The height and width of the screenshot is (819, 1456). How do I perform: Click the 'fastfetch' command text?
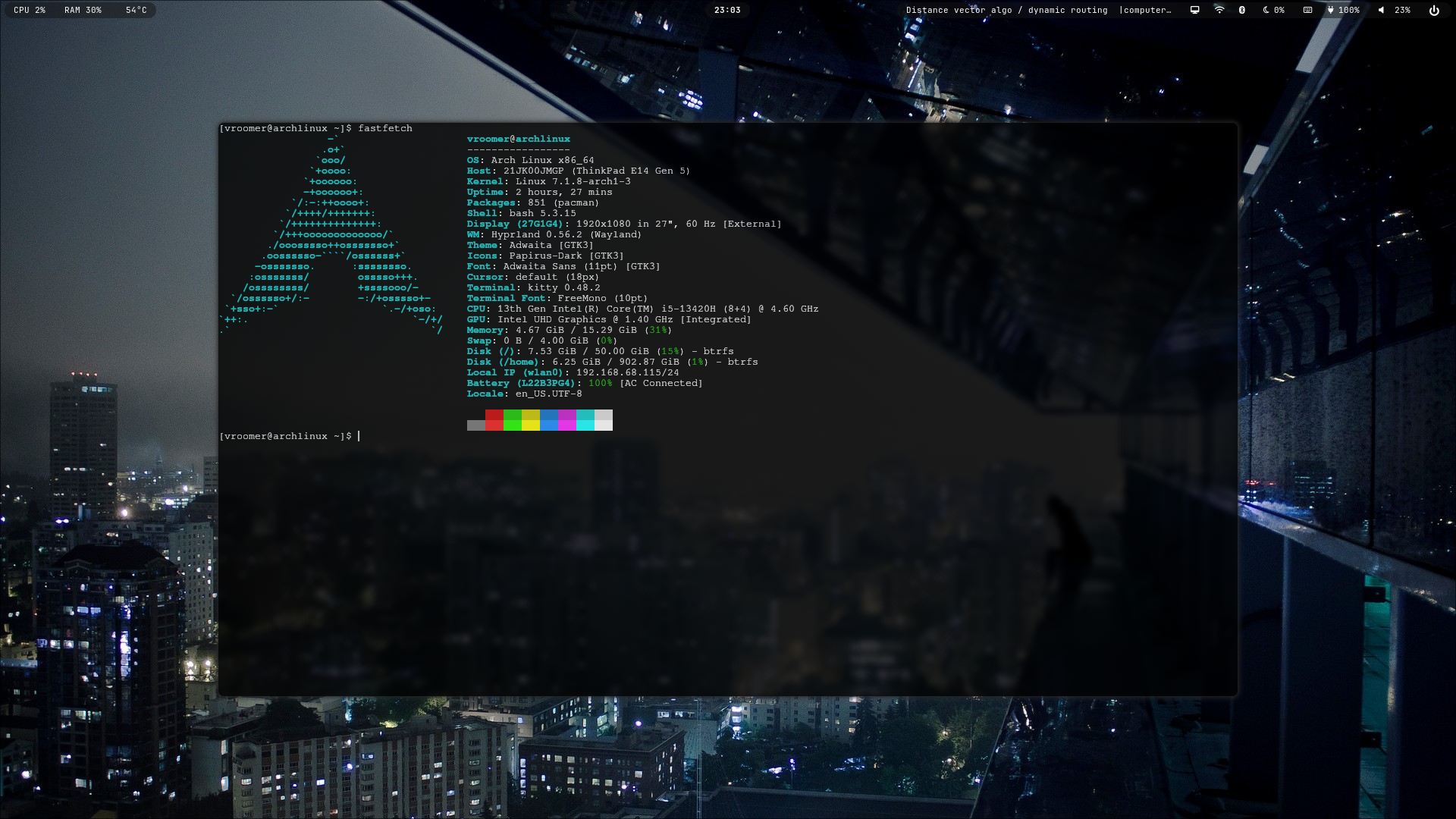click(x=385, y=128)
